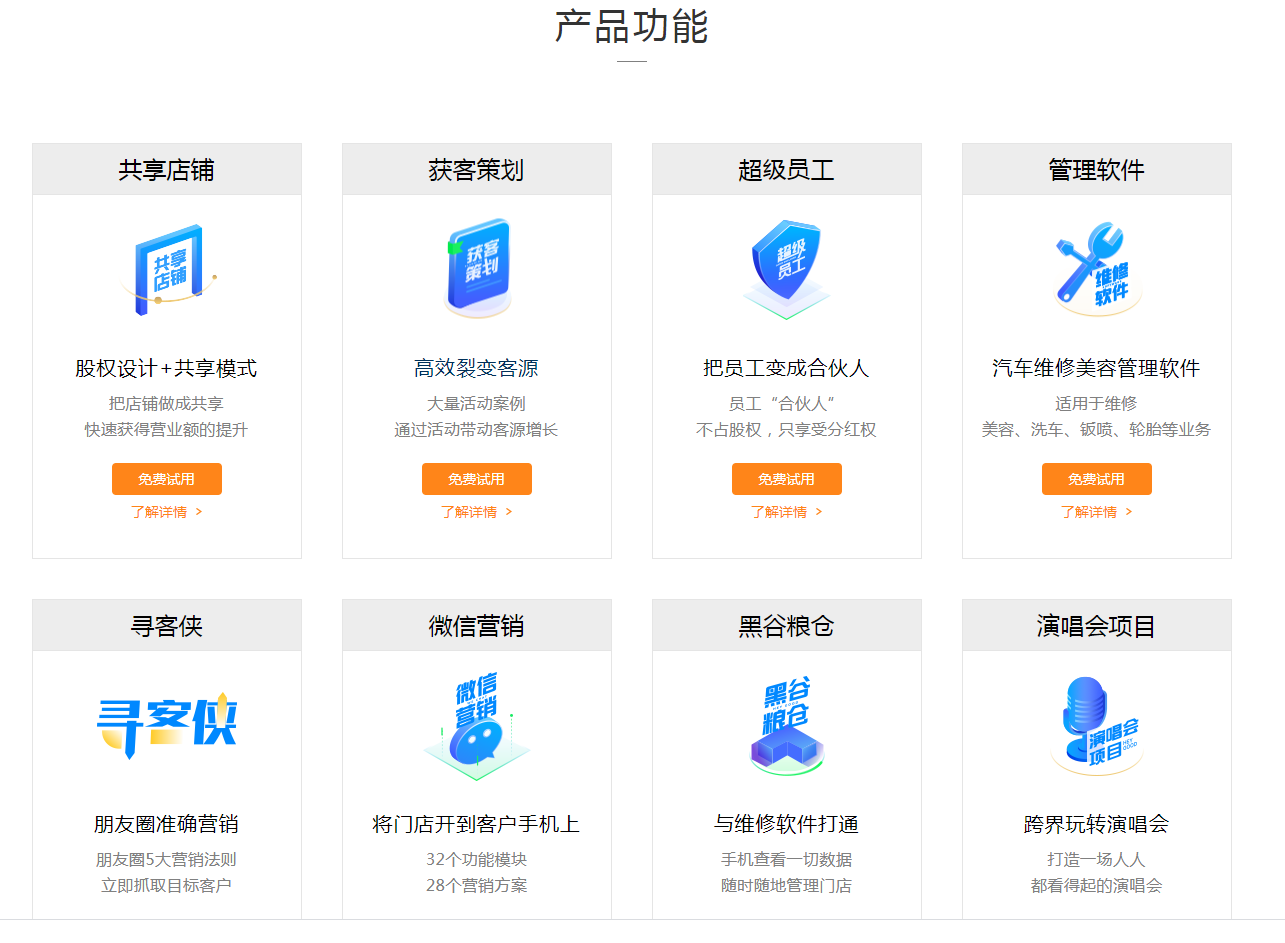
Task: Click the 与维修软件打通 title
Action: [x=787, y=824]
